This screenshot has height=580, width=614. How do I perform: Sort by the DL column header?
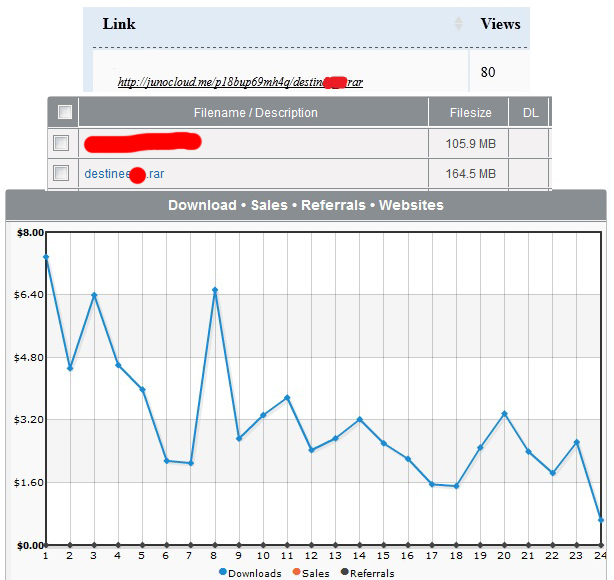tap(531, 113)
